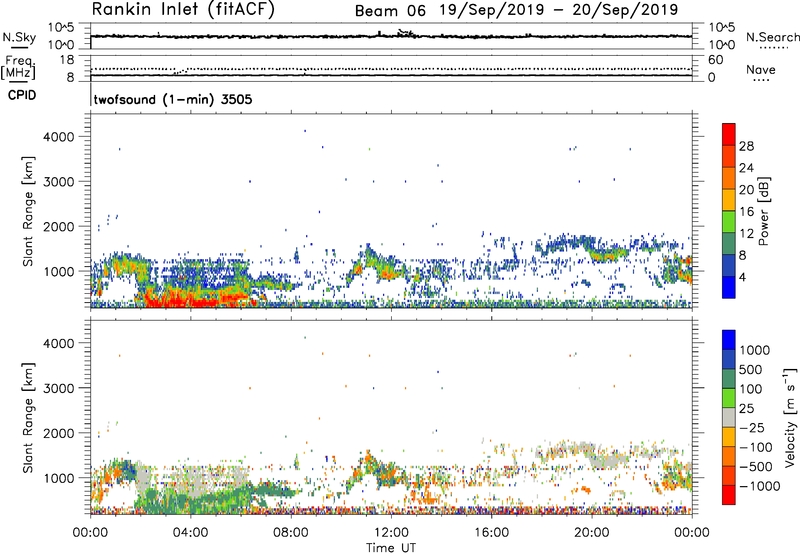Click Slant Range [km] label of power panel
Viewport: 800px width, 554px height.
pos(29,211)
